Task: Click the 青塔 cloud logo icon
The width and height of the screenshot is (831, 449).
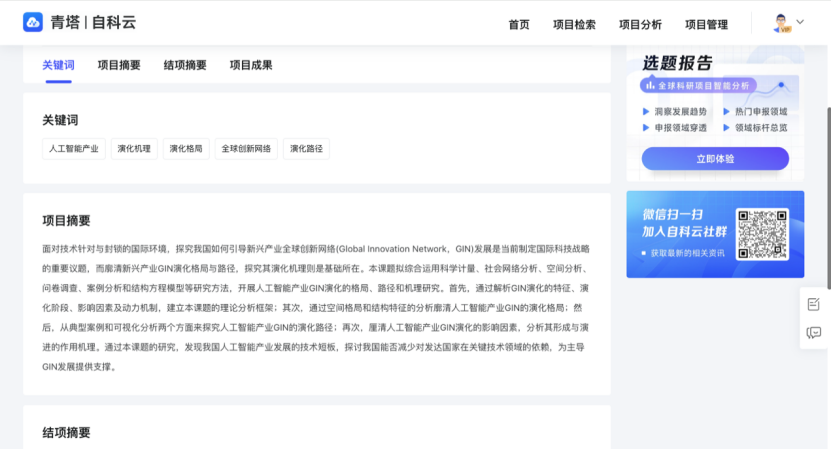Action: 33,22
